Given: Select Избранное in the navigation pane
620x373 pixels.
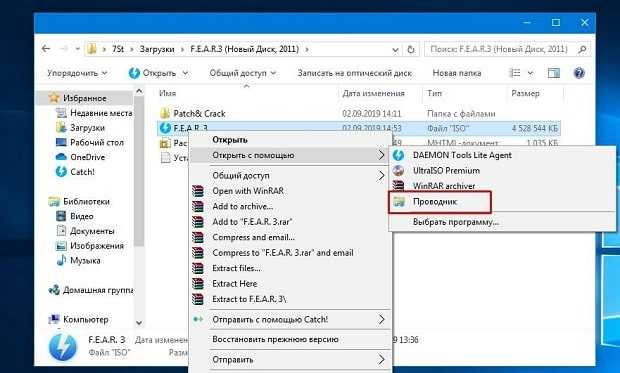Looking at the screenshot, I should click(84, 98).
